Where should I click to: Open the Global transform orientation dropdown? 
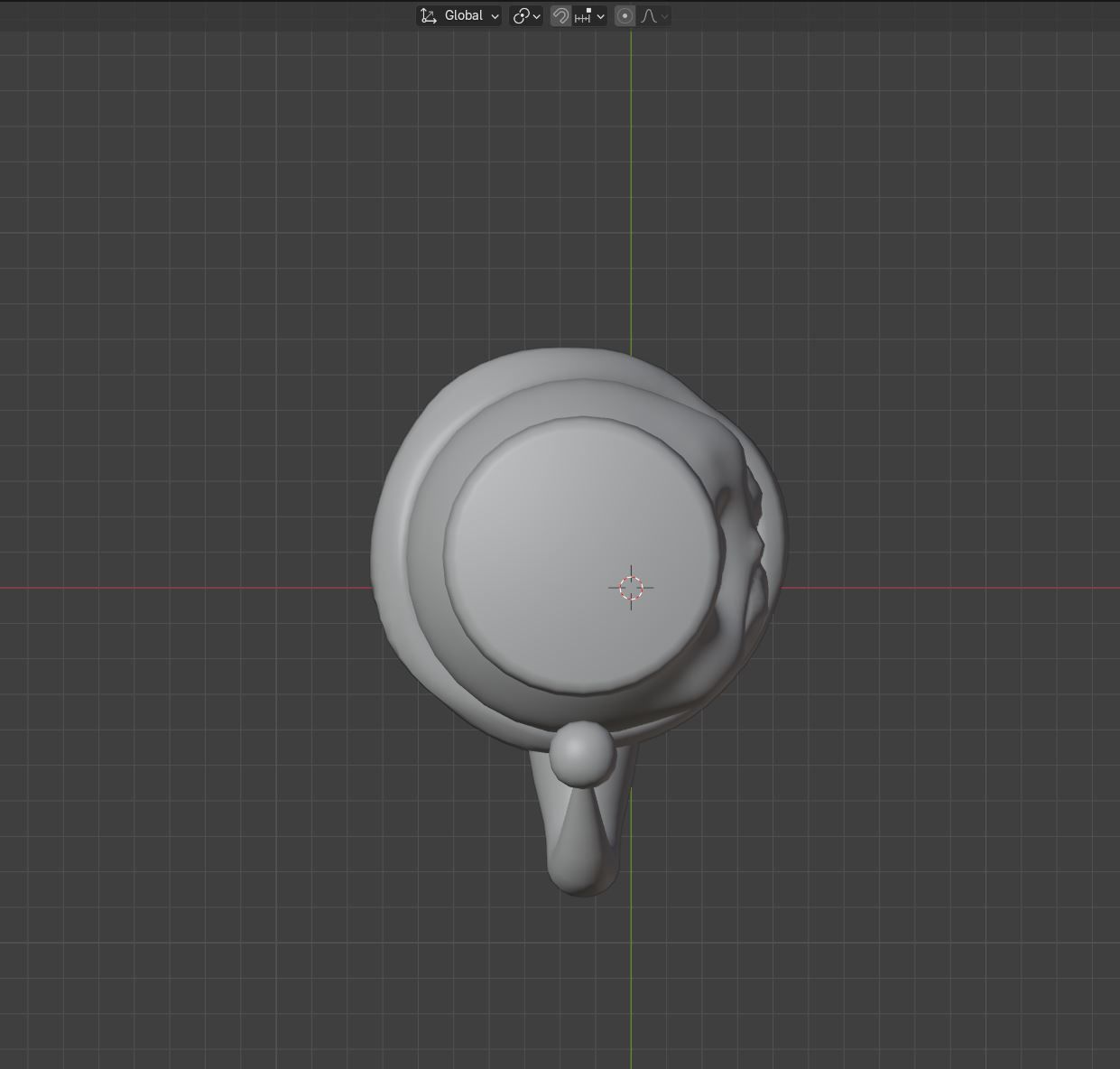458,15
